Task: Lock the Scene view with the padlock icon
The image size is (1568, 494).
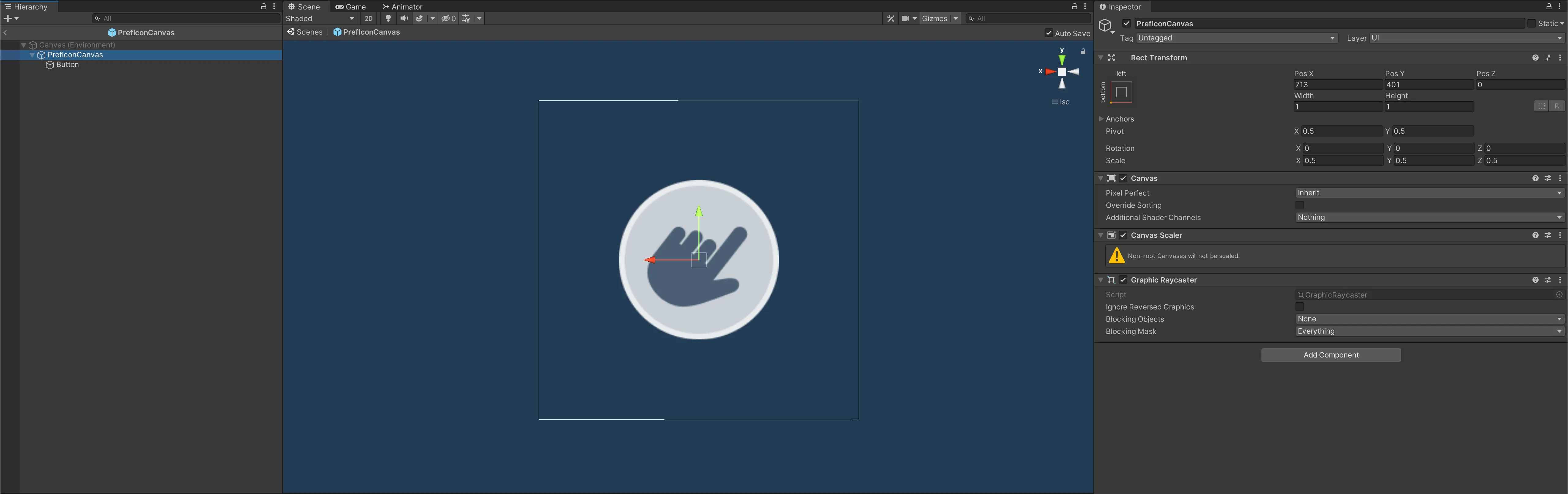Action: tap(1074, 6)
